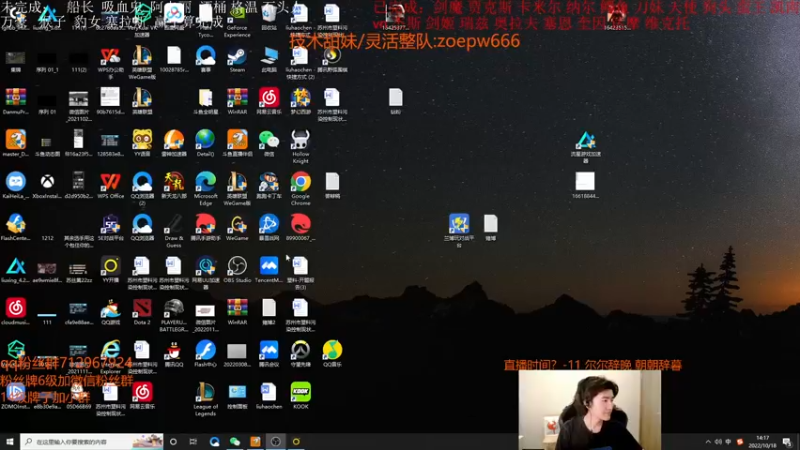
Task: Launch Microsoft Edge from the desktop
Action: click(206, 189)
